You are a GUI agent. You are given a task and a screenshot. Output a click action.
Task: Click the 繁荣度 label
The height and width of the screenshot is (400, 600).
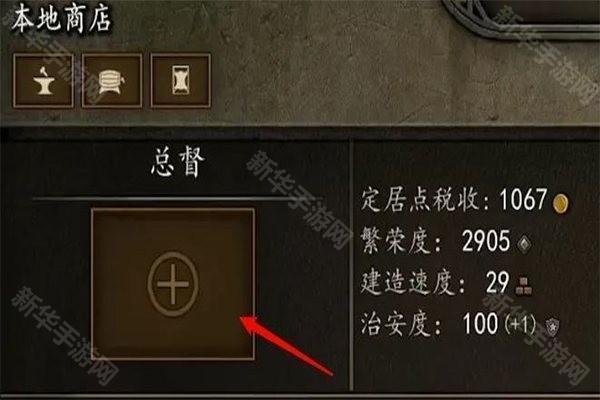click(x=400, y=242)
